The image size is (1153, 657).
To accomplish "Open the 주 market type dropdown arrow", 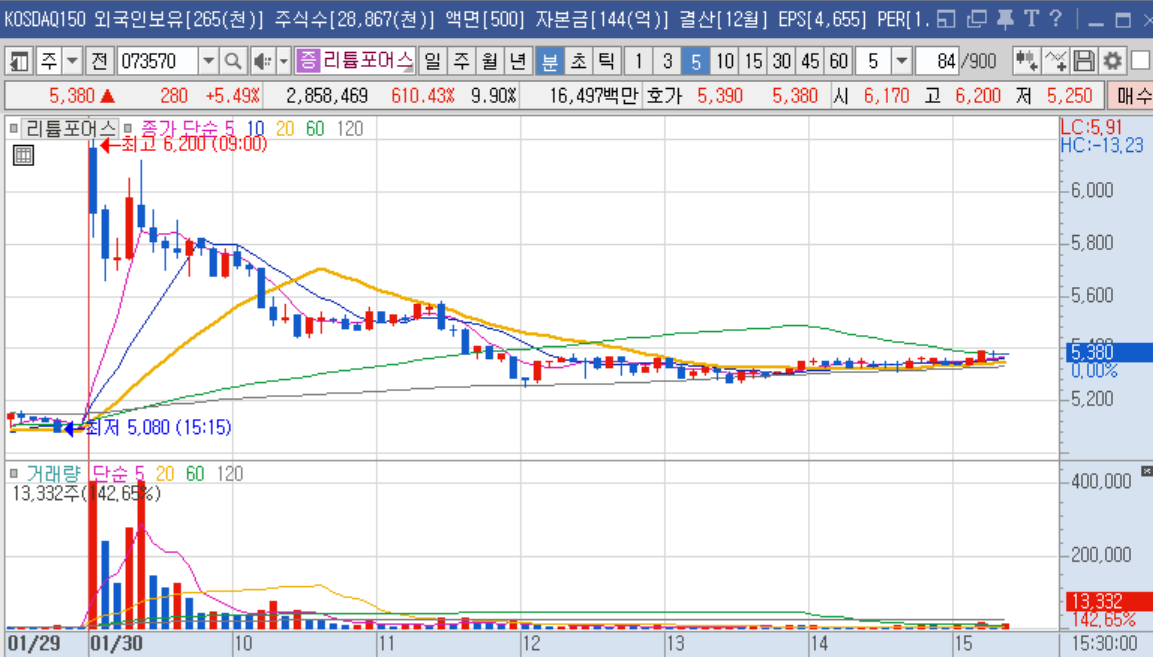I will pyautogui.click(x=72, y=61).
